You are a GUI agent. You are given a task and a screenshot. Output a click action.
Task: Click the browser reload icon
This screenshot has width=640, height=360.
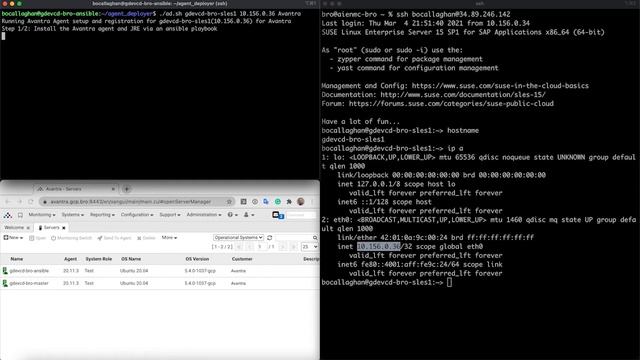[31, 202]
